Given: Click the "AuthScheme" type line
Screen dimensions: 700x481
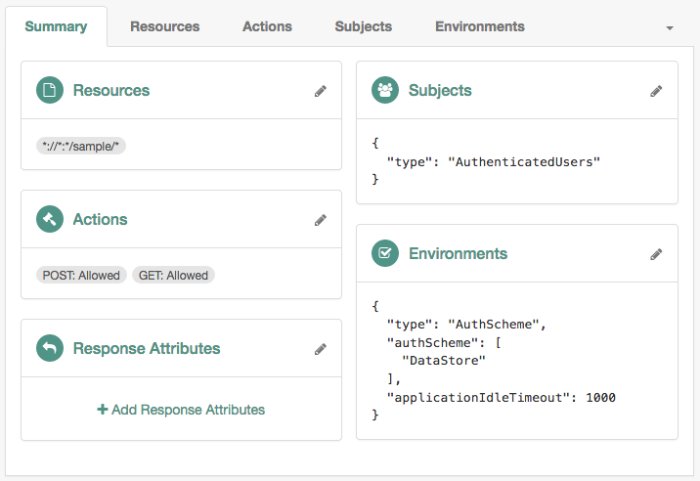Looking at the screenshot, I should pyautogui.click(x=467, y=325).
